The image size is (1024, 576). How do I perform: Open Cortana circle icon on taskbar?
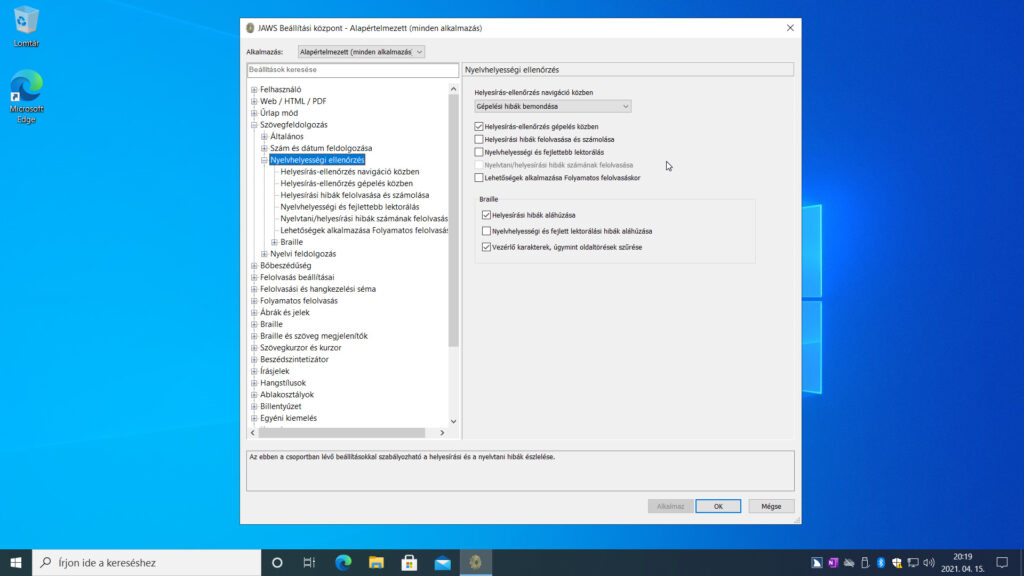[x=277, y=562]
